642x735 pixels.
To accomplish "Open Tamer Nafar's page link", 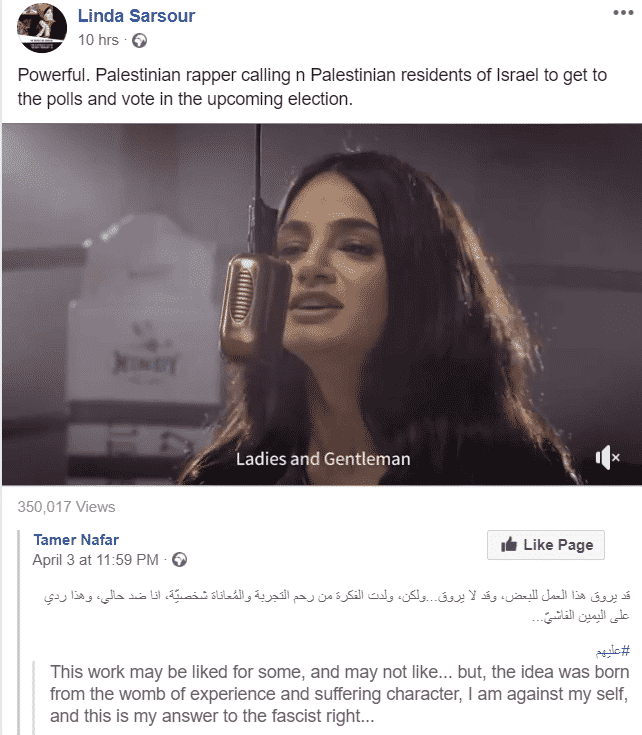I will [x=76, y=540].
